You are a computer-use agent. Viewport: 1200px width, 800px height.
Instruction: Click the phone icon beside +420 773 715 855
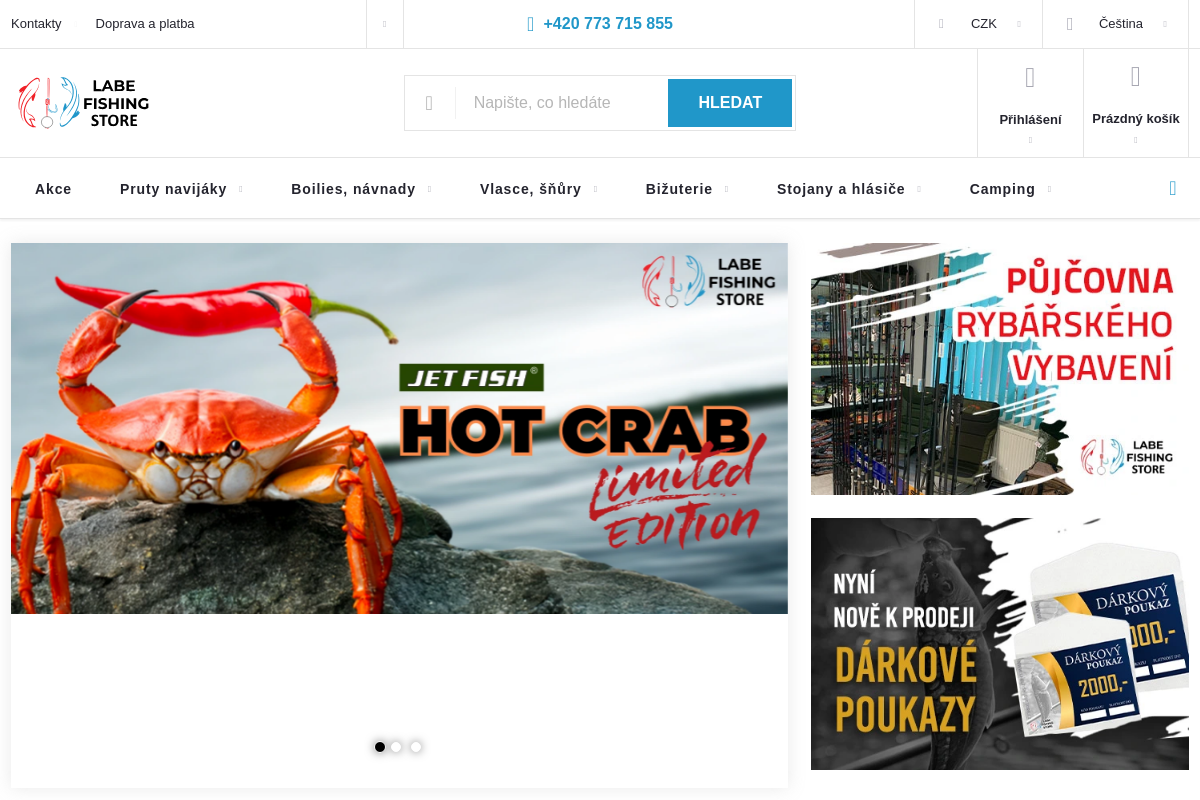(x=531, y=24)
